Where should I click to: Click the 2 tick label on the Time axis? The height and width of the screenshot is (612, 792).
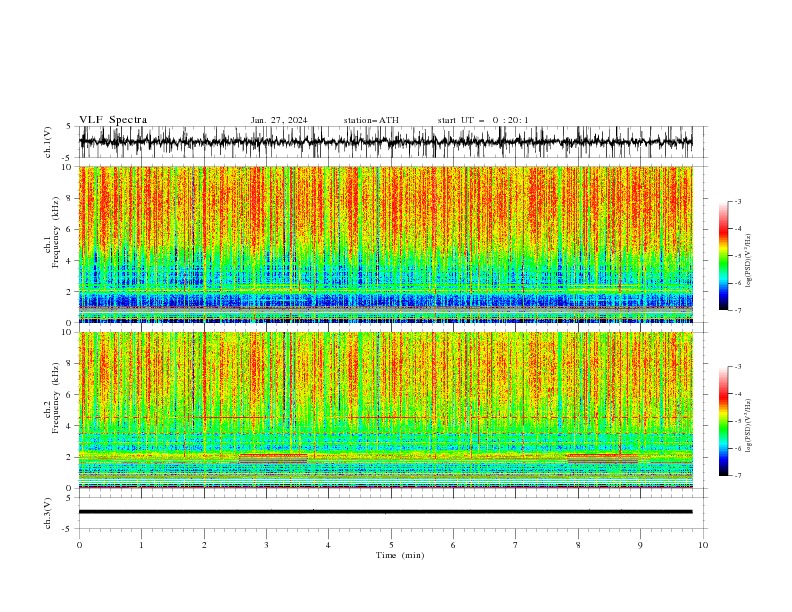204,545
